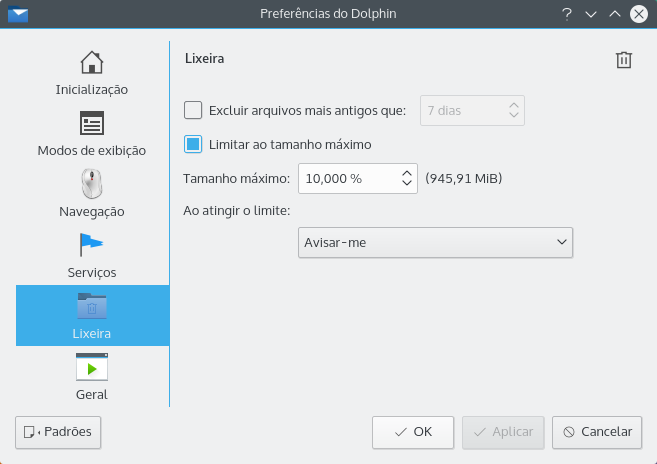
Task: Decrease Tamanho máximo with down arrow
Action: 407,184
